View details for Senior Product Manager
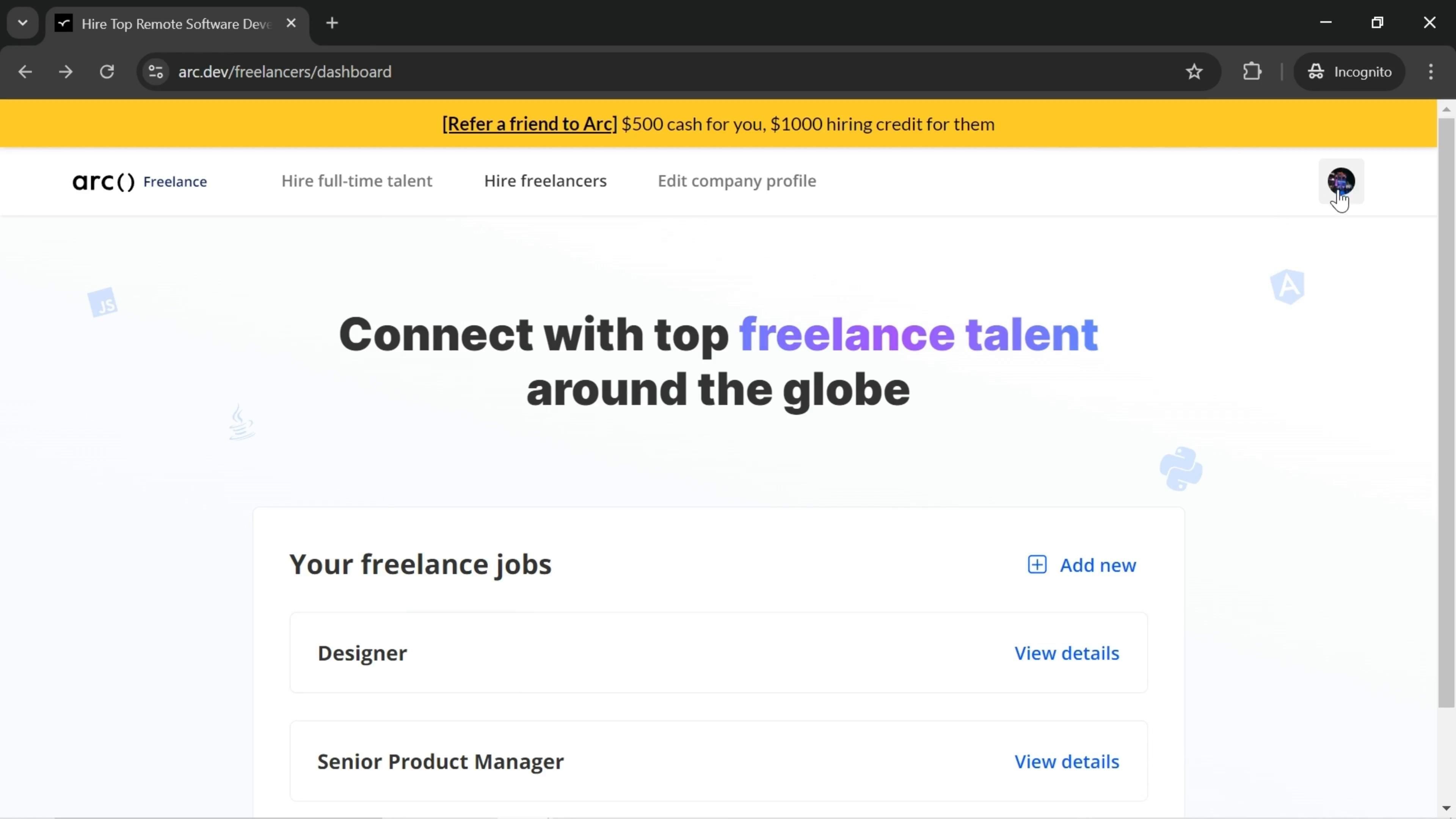Screen dimensions: 1456x819 tap(1066, 761)
